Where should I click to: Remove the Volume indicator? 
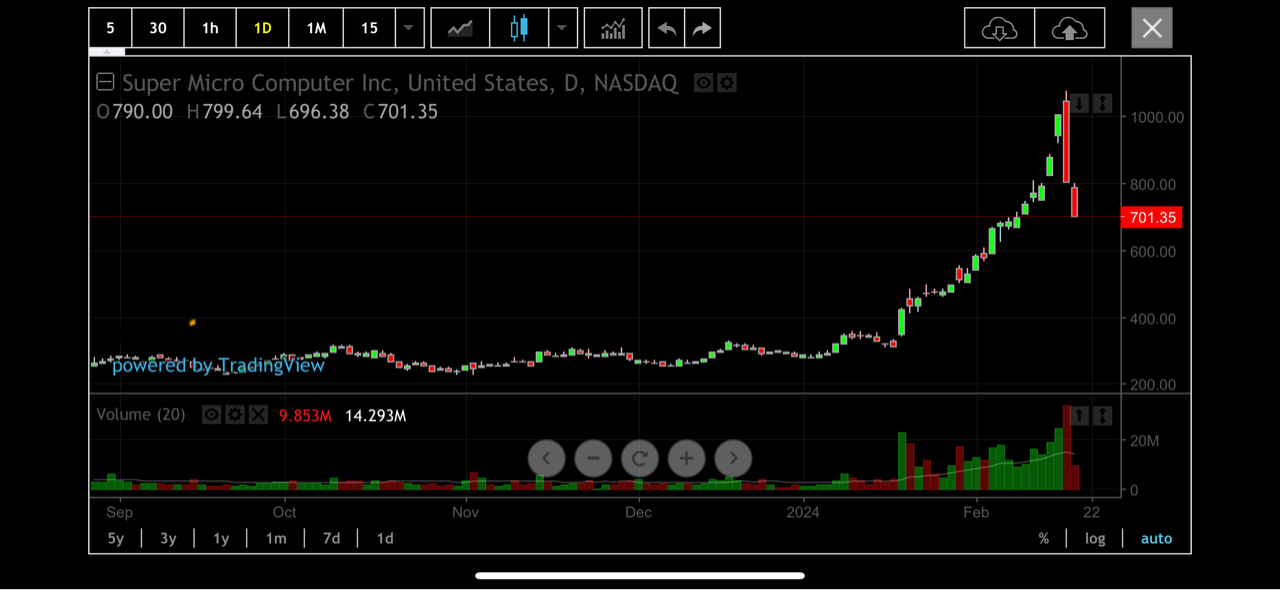pos(258,415)
